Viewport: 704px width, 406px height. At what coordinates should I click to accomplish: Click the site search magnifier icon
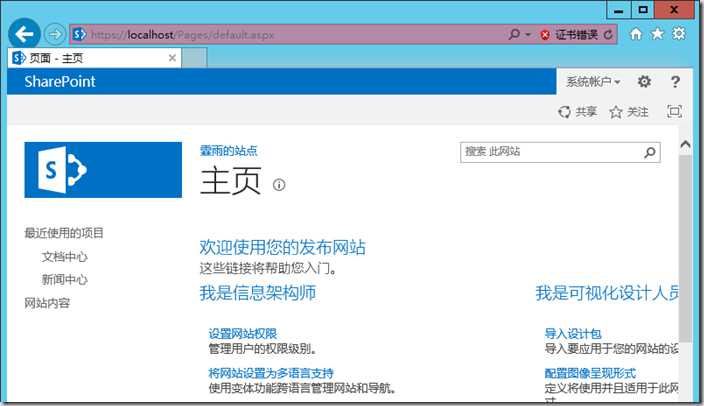(650, 152)
